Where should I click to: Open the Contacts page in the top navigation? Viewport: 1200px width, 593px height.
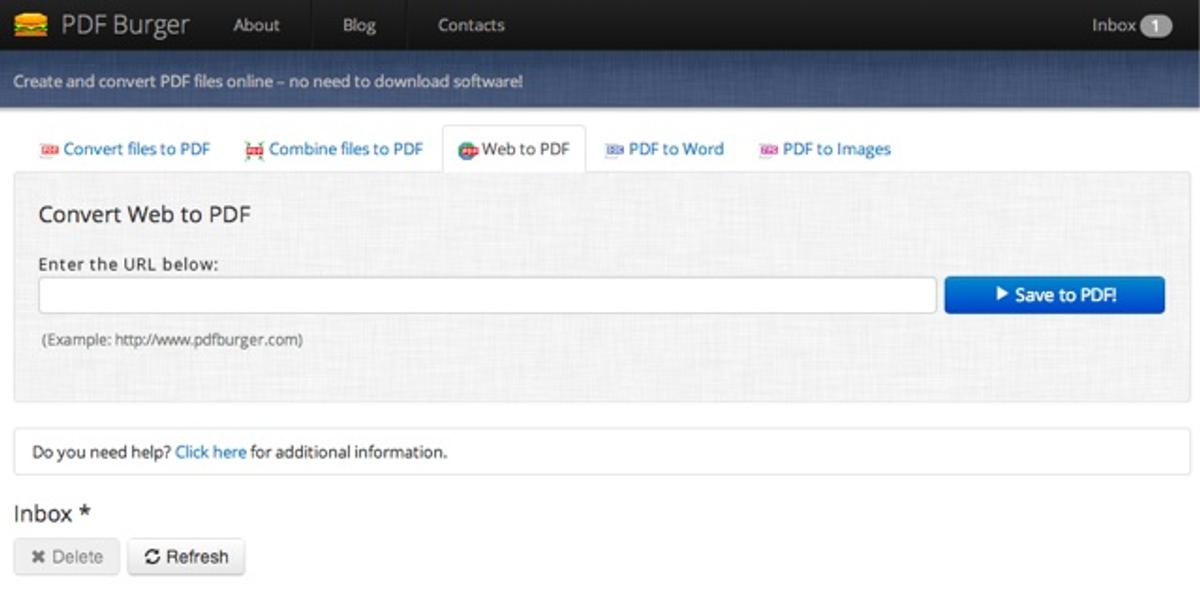point(471,25)
